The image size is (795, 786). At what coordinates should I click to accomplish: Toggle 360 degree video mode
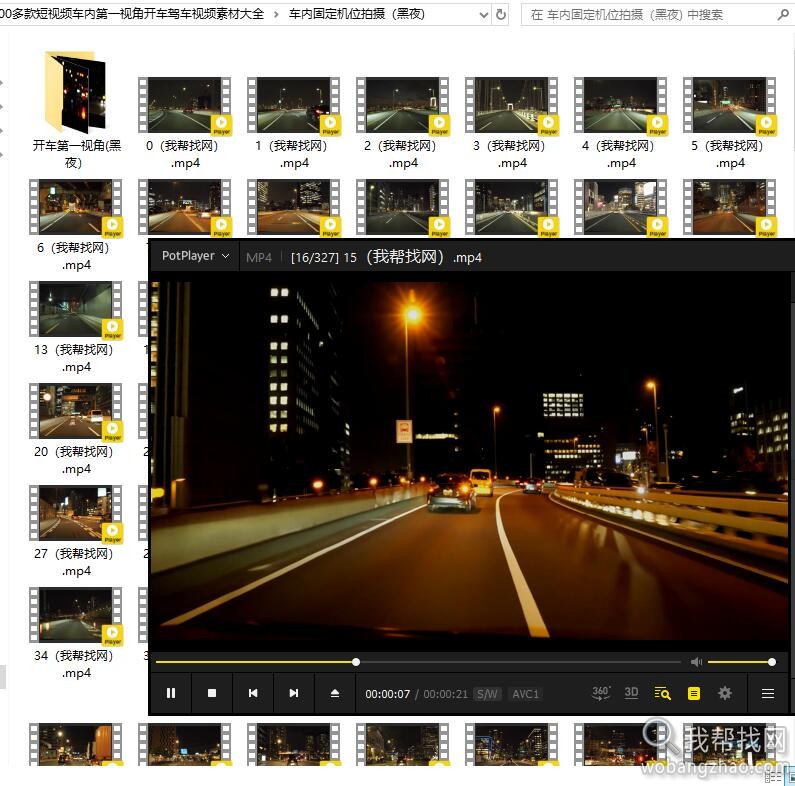[601, 693]
